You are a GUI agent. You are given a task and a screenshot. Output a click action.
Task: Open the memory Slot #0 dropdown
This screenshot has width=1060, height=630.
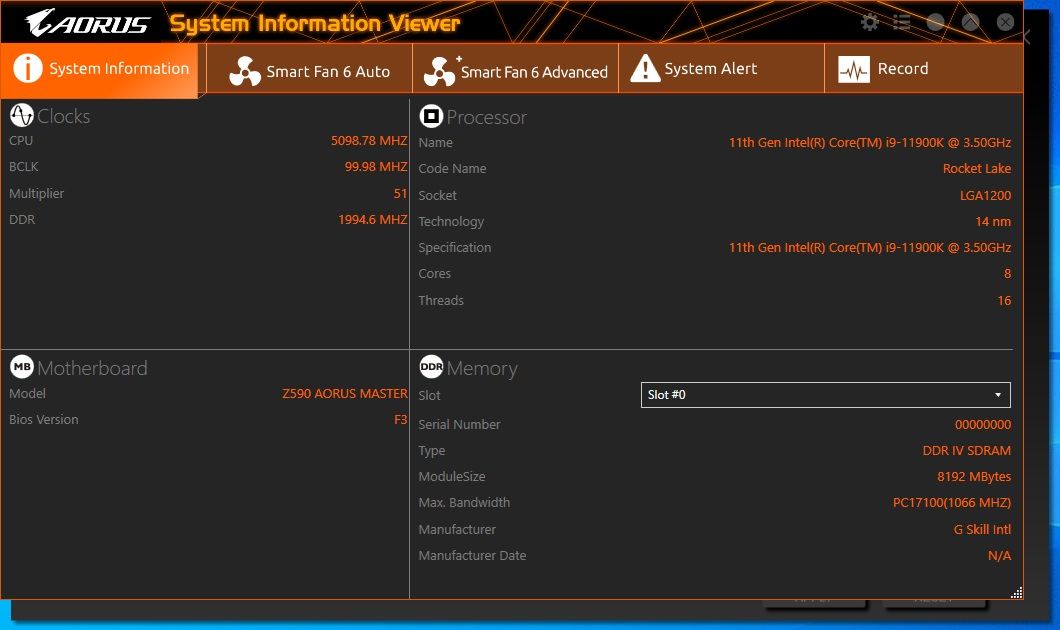[825, 395]
